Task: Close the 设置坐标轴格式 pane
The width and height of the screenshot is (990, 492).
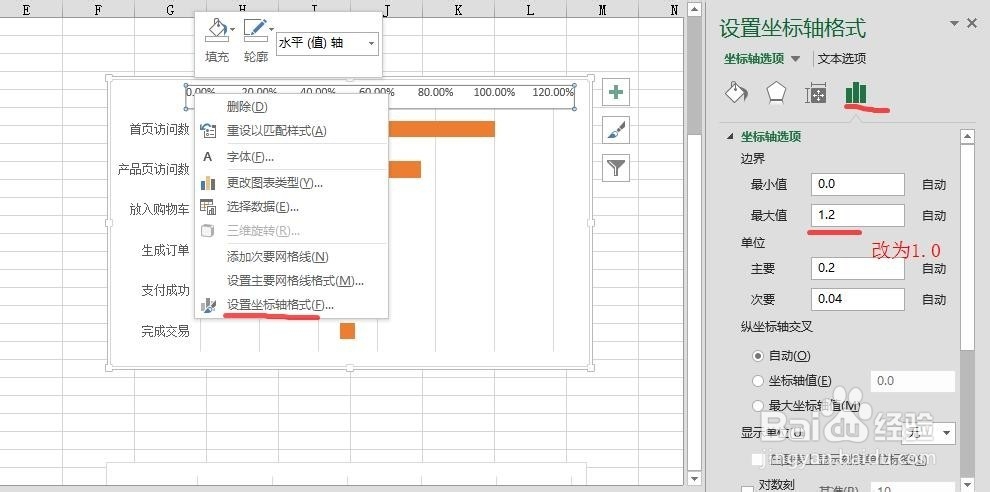Action: (x=972, y=23)
